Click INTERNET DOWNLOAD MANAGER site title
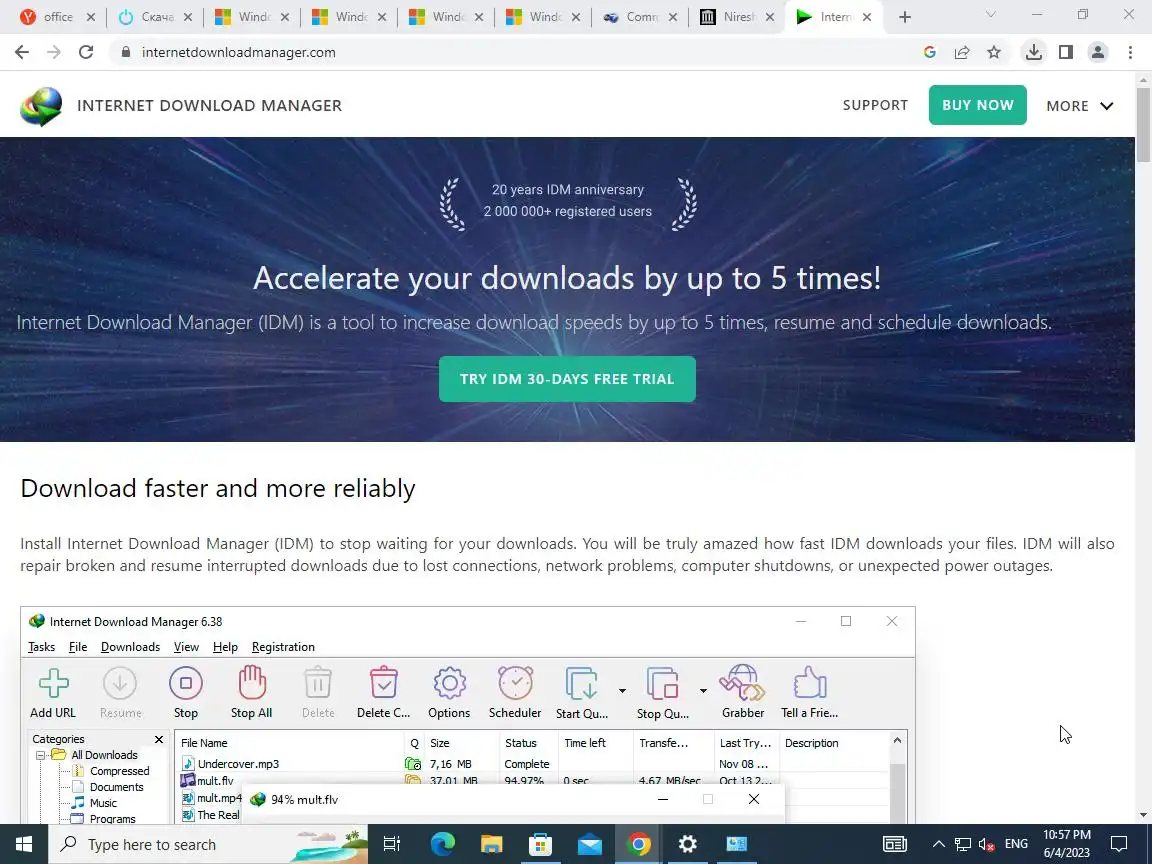This screenshot has width=1152, height=864. 209,106
